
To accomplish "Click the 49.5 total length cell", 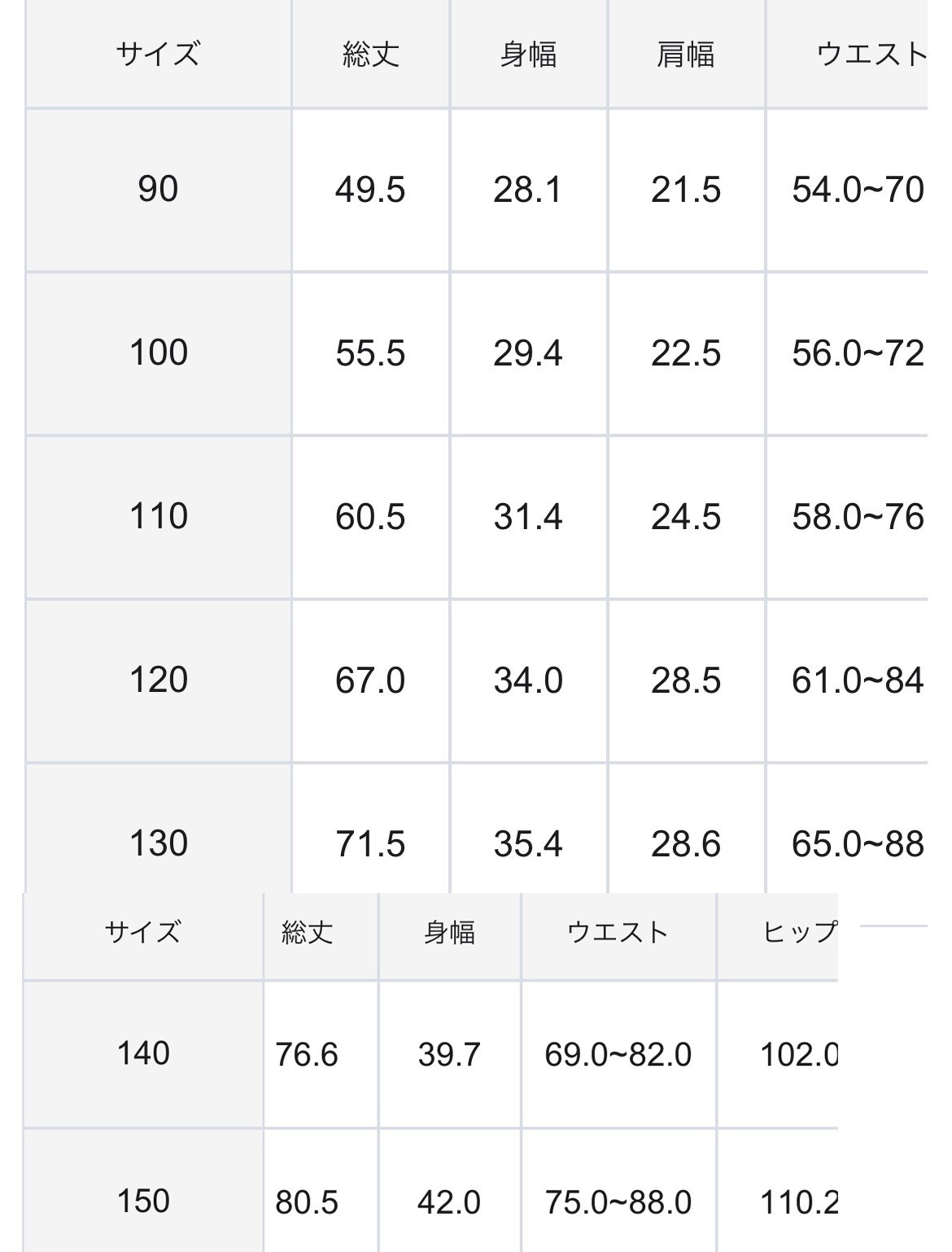I will 370,190.
